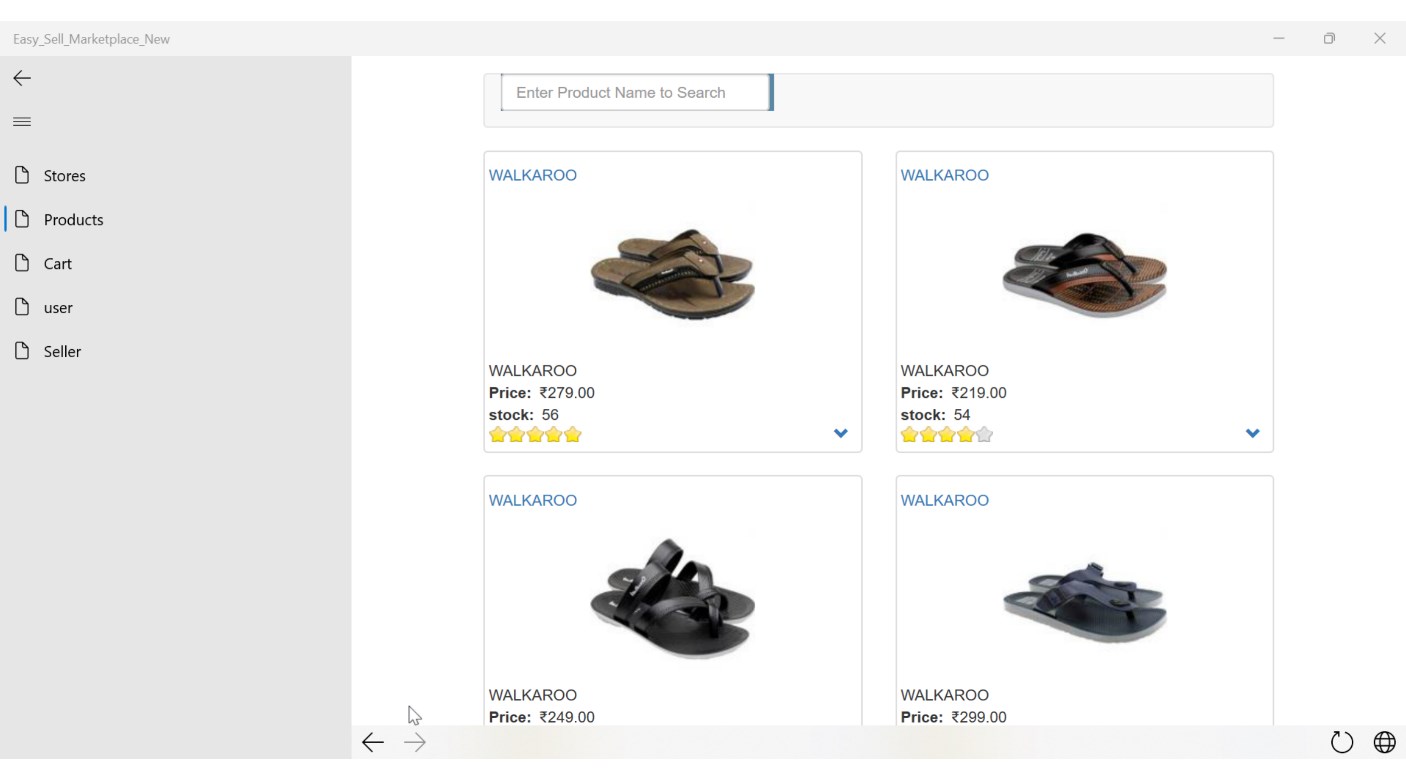The width and height of the screenshot is (1406, 780).
Task: Click the product name search field
Action: [x=636, y=93]
